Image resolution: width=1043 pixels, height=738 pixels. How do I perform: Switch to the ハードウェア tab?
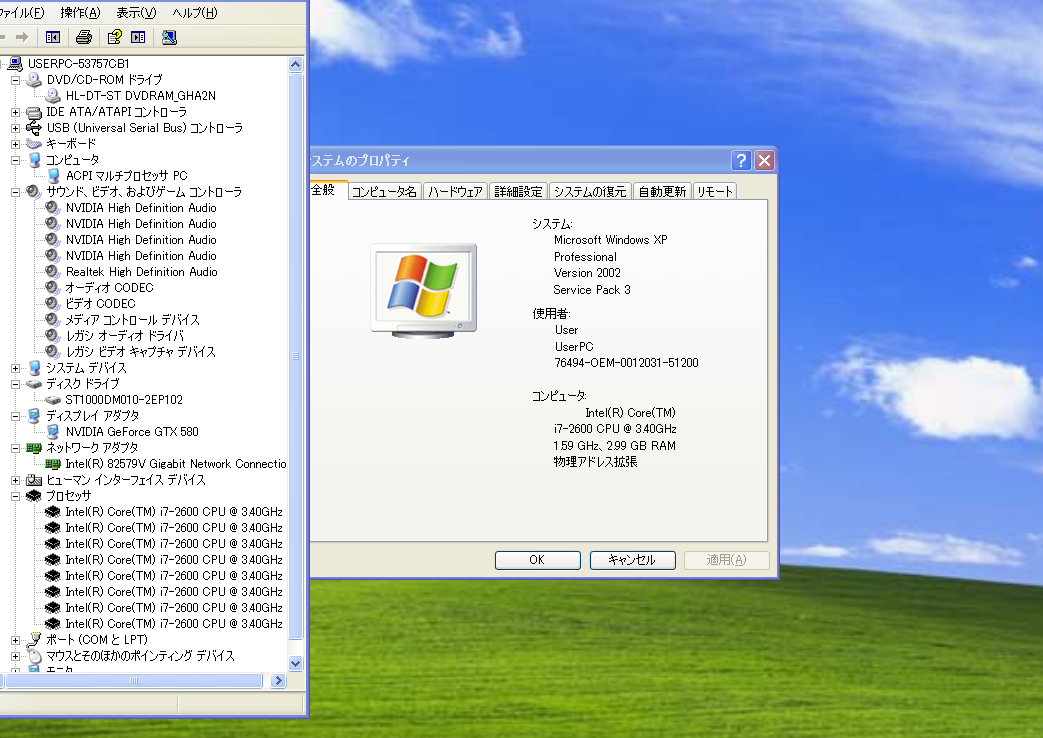[x=456, y=192]
